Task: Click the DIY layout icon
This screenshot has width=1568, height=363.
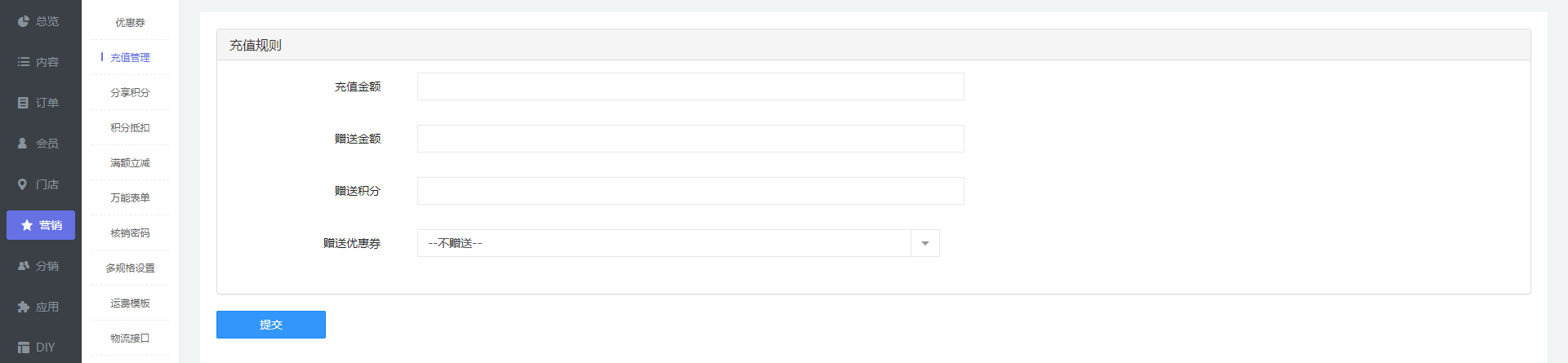Action: [x=24, y=348]
